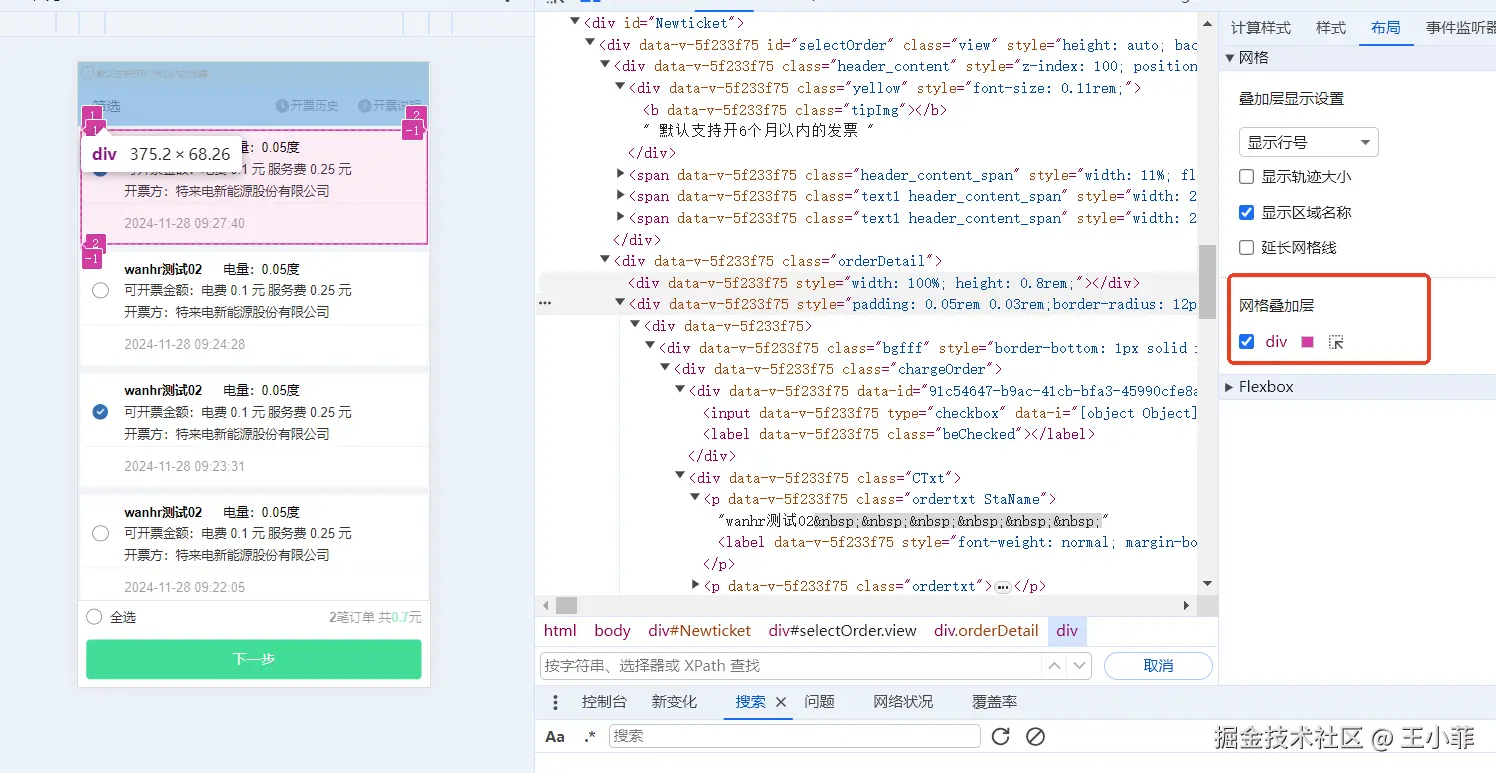
Task: Click the 取消 button
Action: tap(1158, 666)
